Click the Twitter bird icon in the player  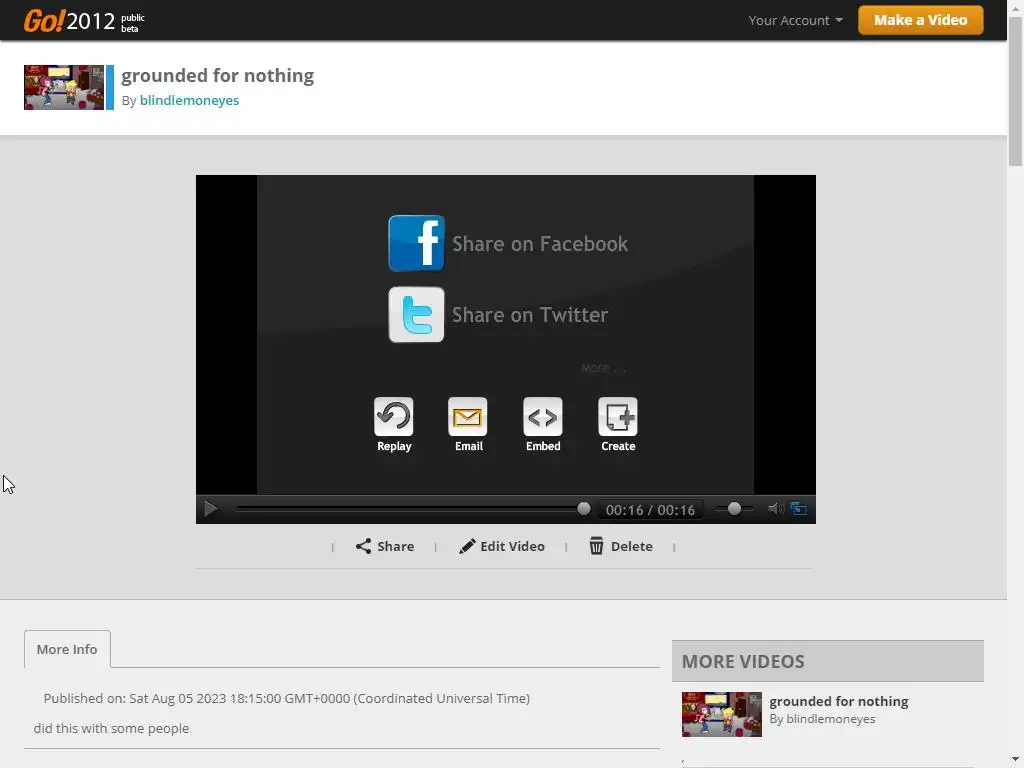pos(416,315)
